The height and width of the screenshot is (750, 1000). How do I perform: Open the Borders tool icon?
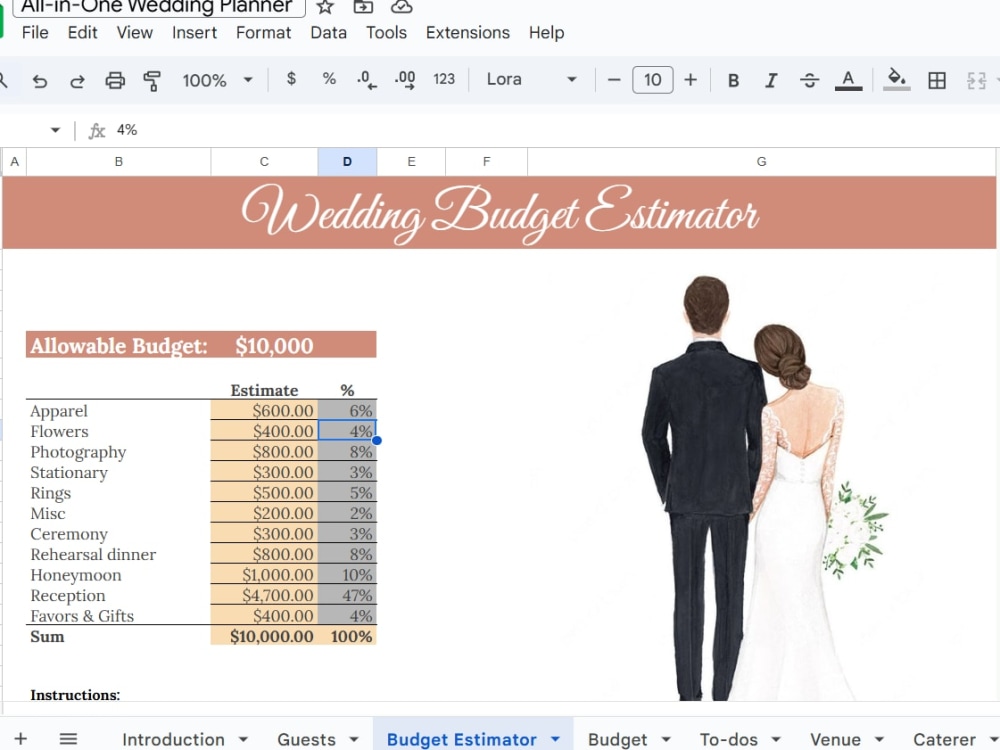click(x=937, y=80)
